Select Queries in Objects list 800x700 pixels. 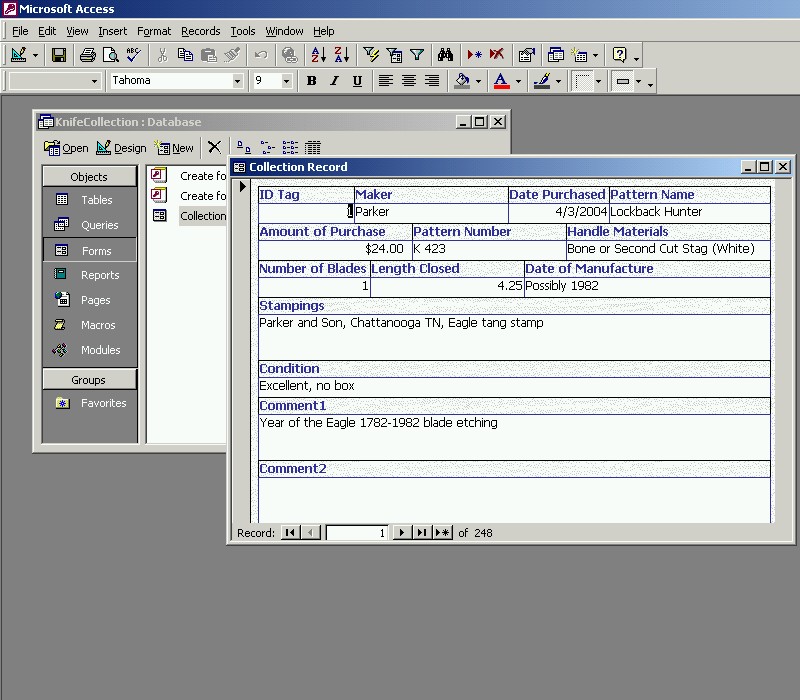pos(90,225)
